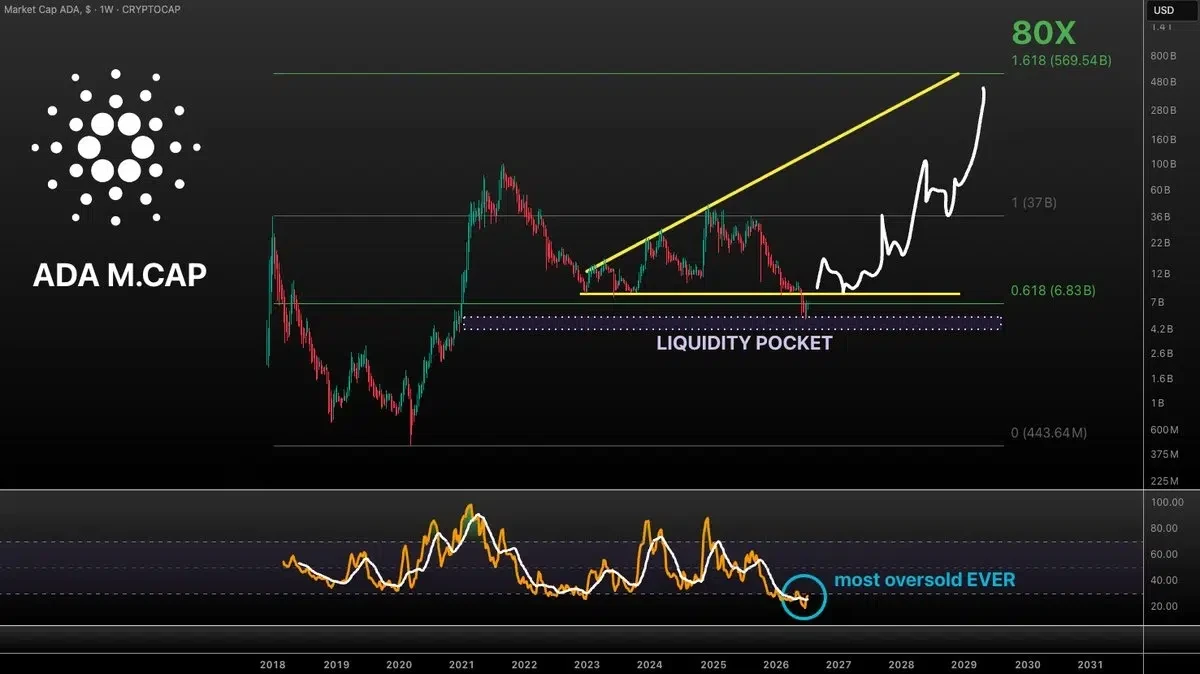Select the 'most oversold EVER' annotation text

[925, 579]
